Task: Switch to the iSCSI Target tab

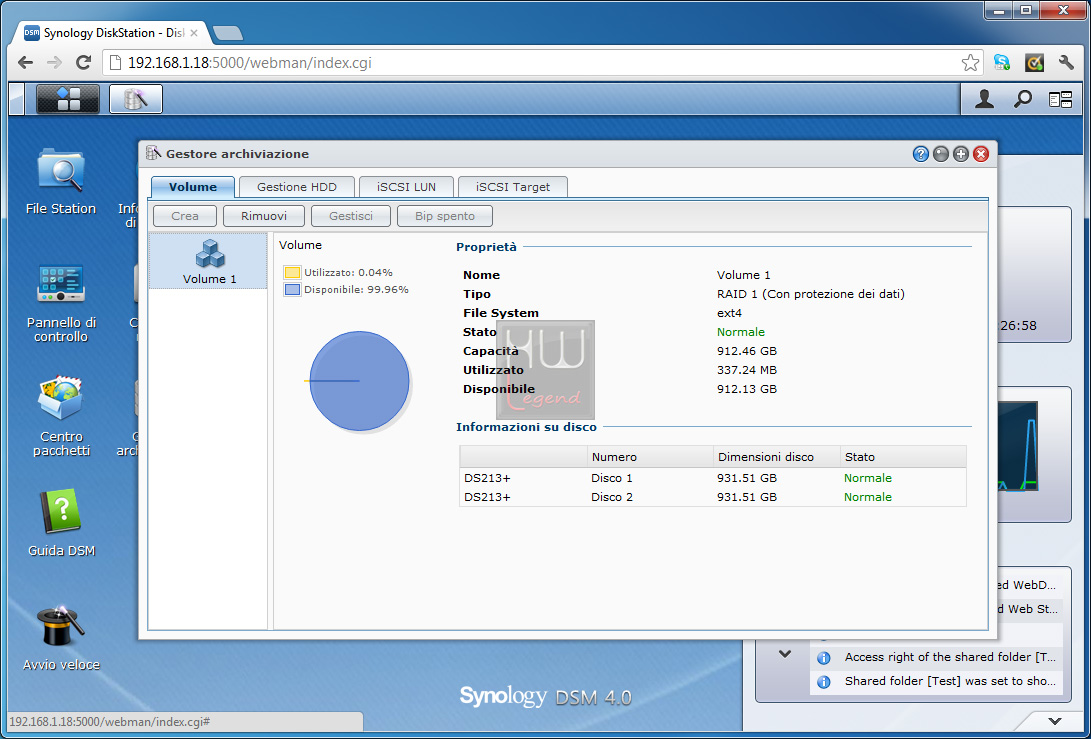Action: coord(513,186)
